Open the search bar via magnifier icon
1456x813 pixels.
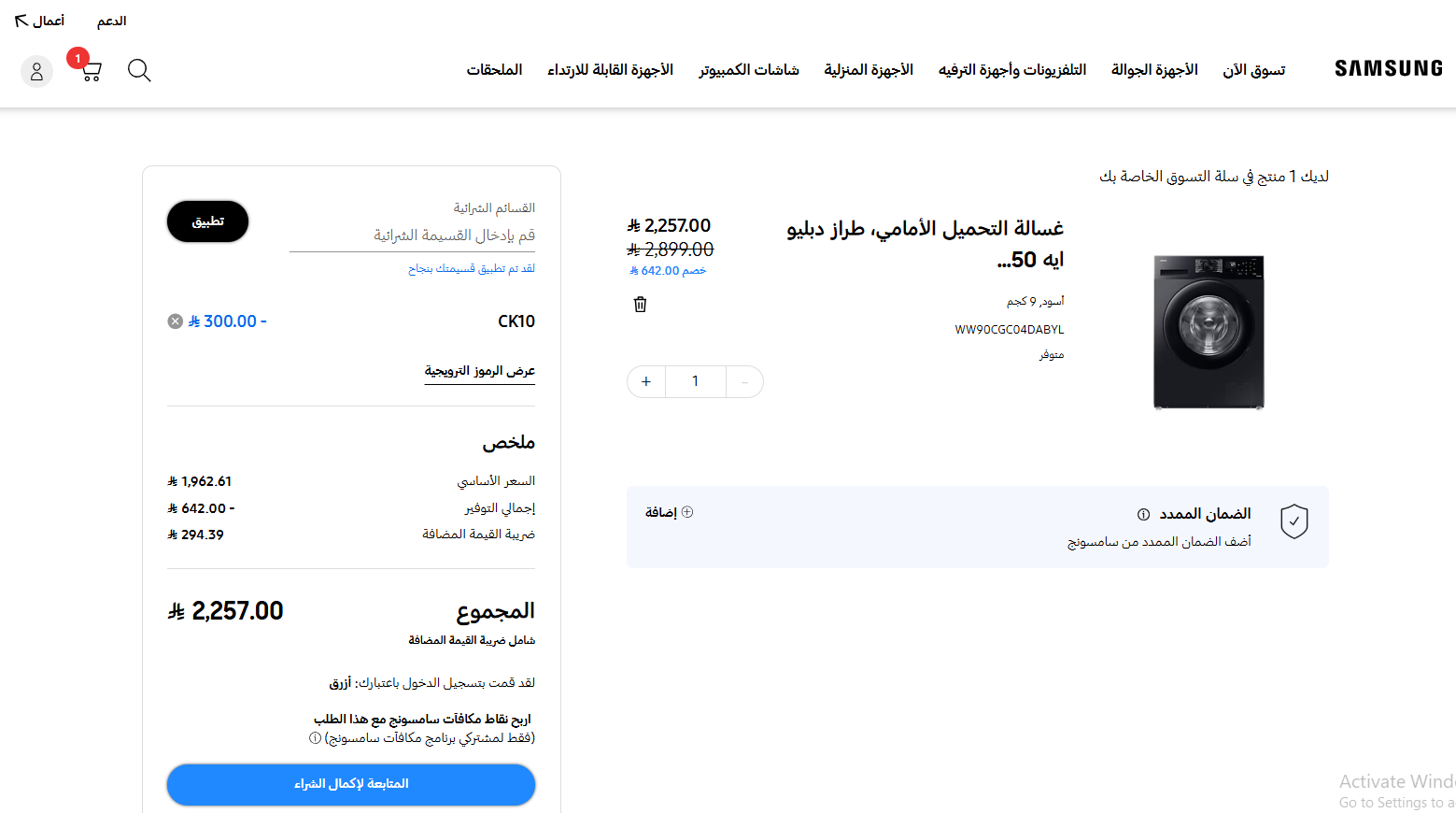point(138,70)
